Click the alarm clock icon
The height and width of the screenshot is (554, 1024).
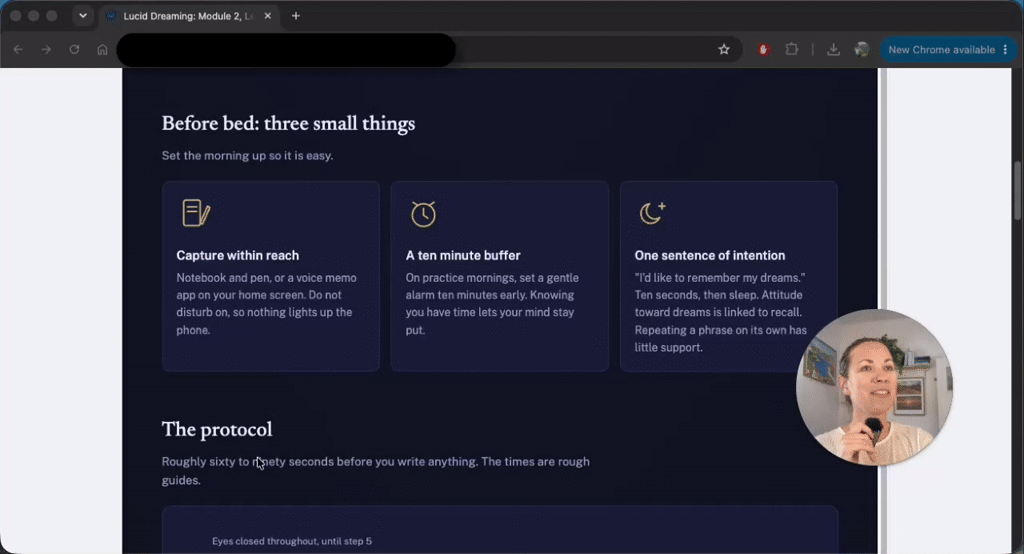(x=423, y=214)
